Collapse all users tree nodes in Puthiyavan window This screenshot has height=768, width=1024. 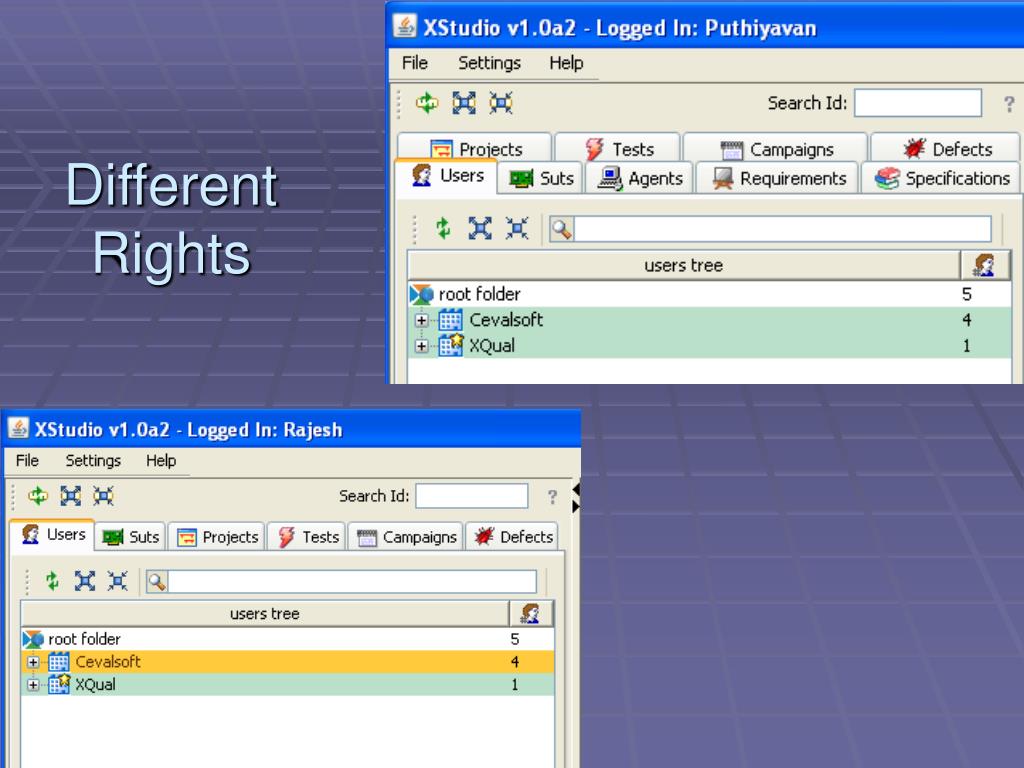point(517,229)
